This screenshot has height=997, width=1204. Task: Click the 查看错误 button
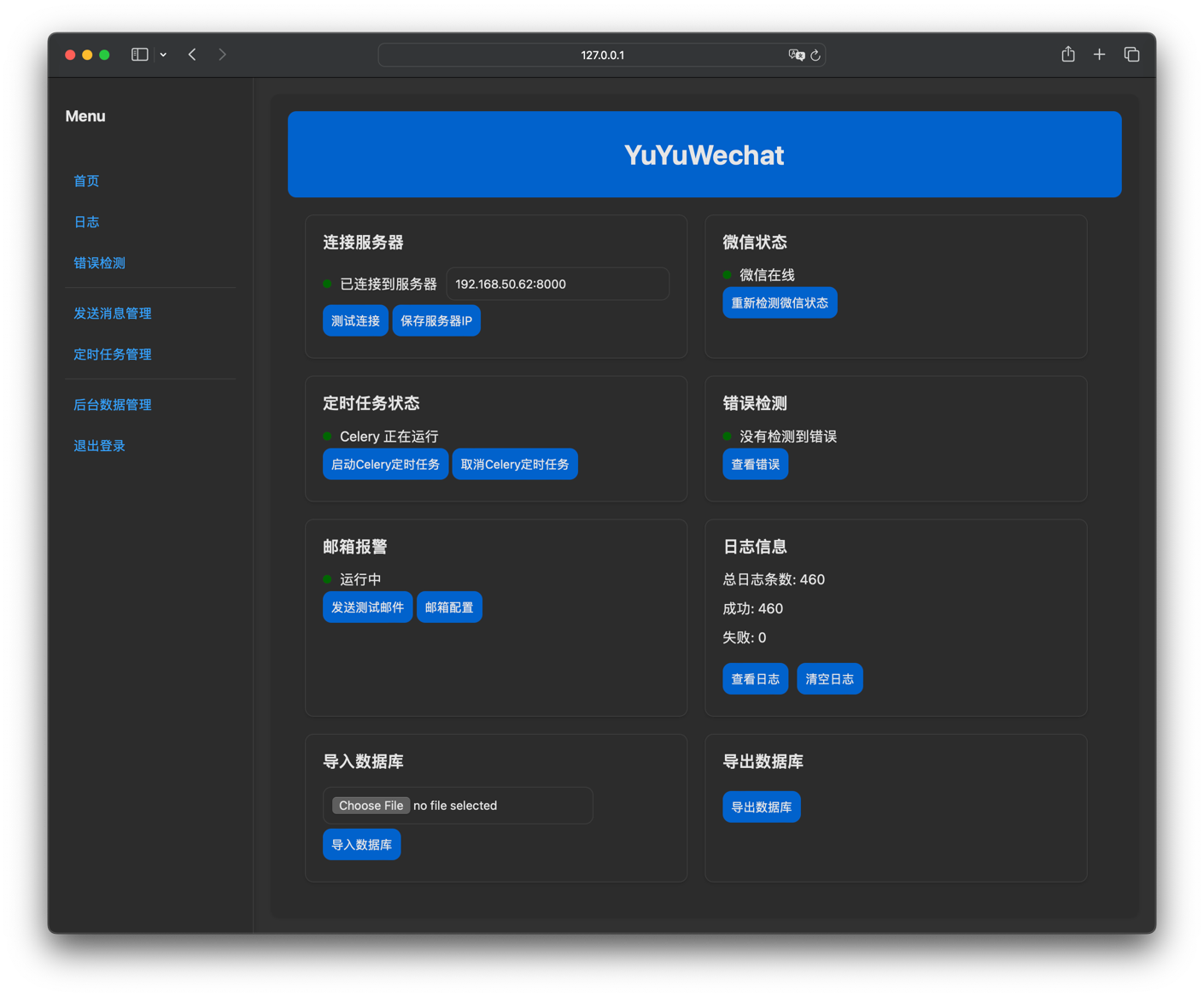click(x=756, y=464)
